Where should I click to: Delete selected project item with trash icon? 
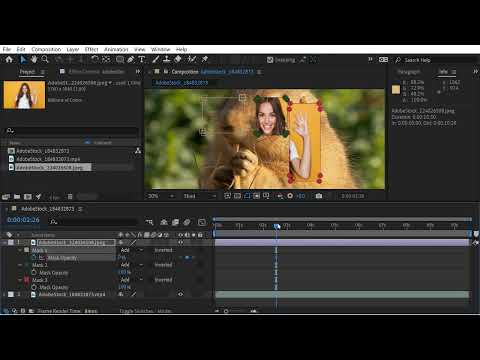tap(70, 197)
